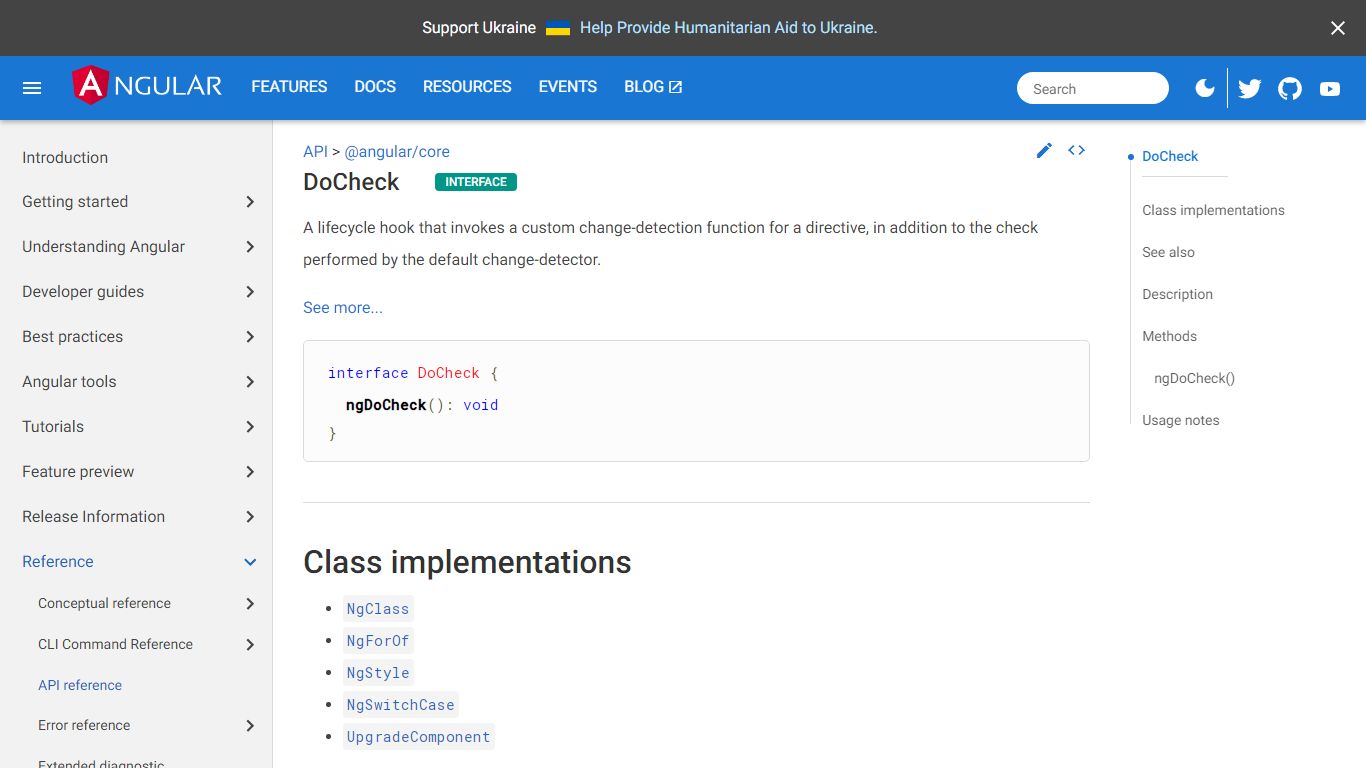Expand the Release Information section
This screenshot has width=1366, height=768.
(x=136, y=517)
